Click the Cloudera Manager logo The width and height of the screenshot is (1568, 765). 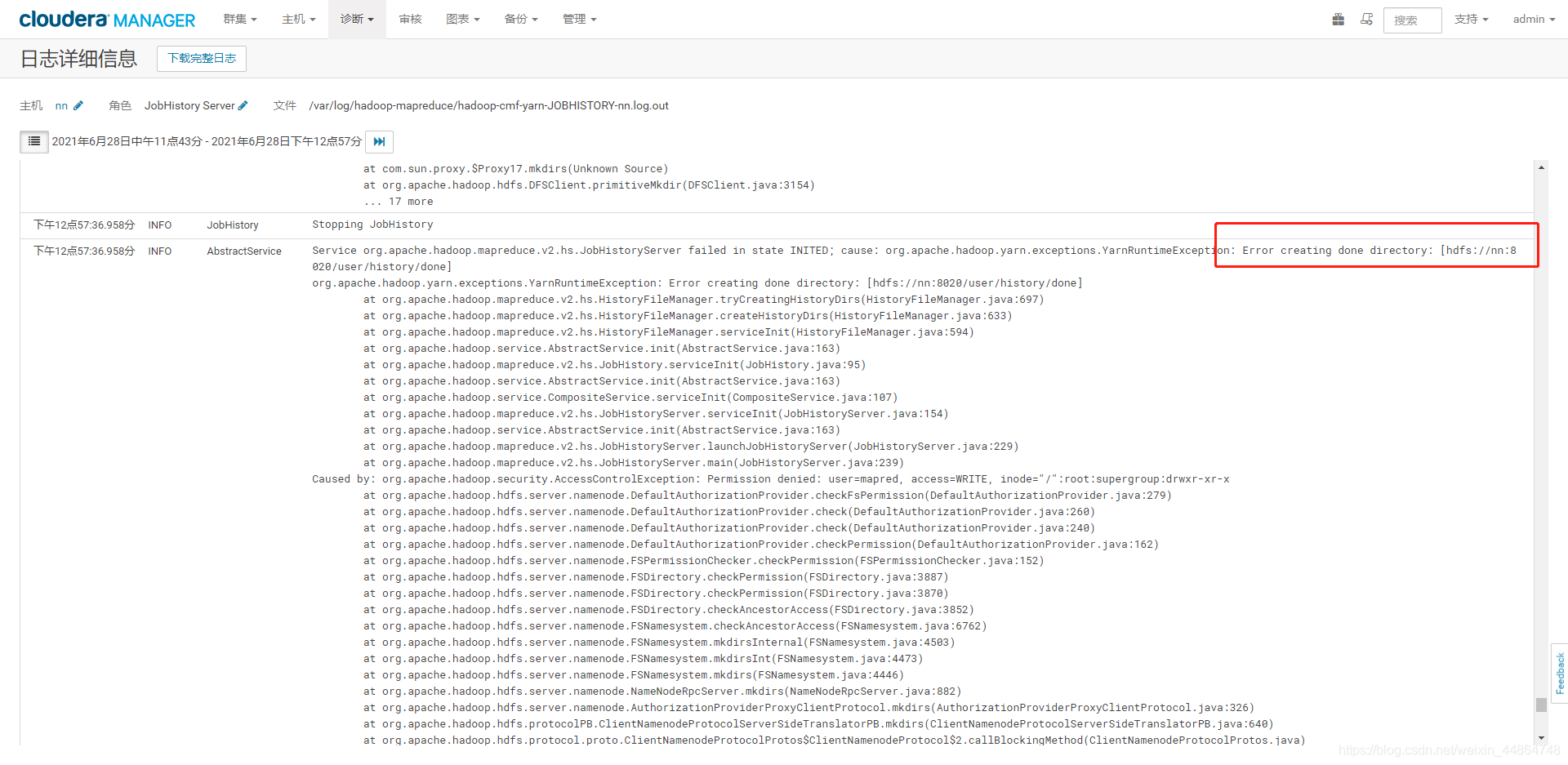tap(107, 20)
